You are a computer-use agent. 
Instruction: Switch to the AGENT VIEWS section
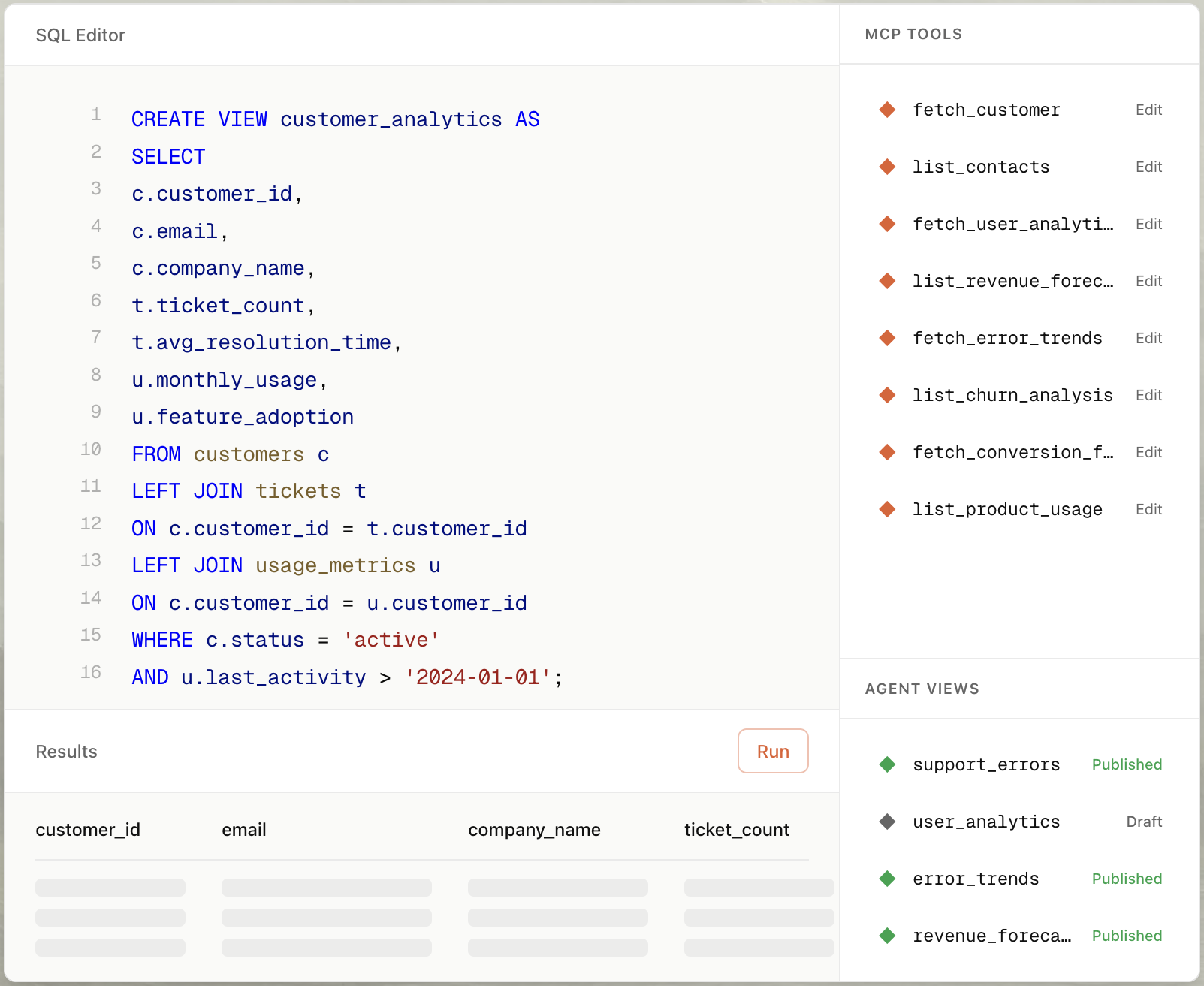[922, 689]
